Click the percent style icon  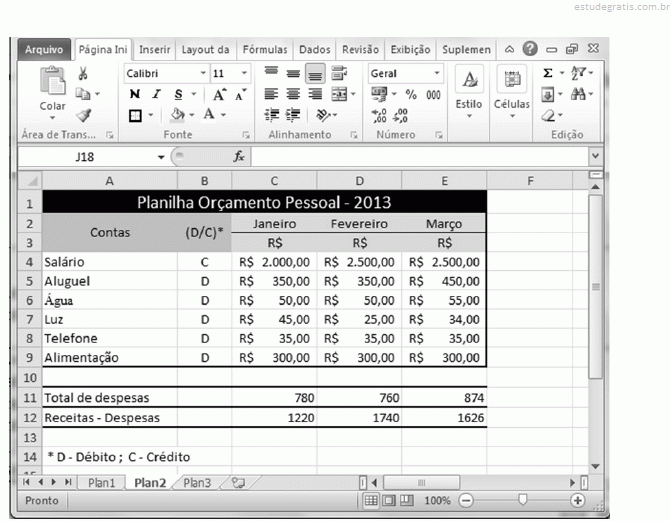coord(411,94)
